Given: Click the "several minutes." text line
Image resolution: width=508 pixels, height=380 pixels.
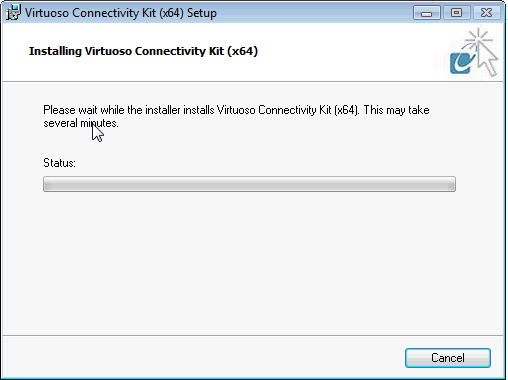Looking at the screenshot, I should [x=81, y=123].
